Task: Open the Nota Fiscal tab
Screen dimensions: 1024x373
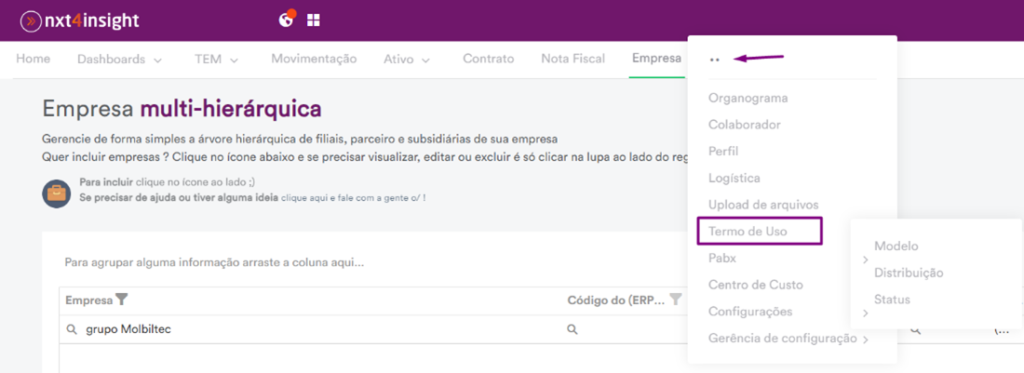Action: pos(573,59)
